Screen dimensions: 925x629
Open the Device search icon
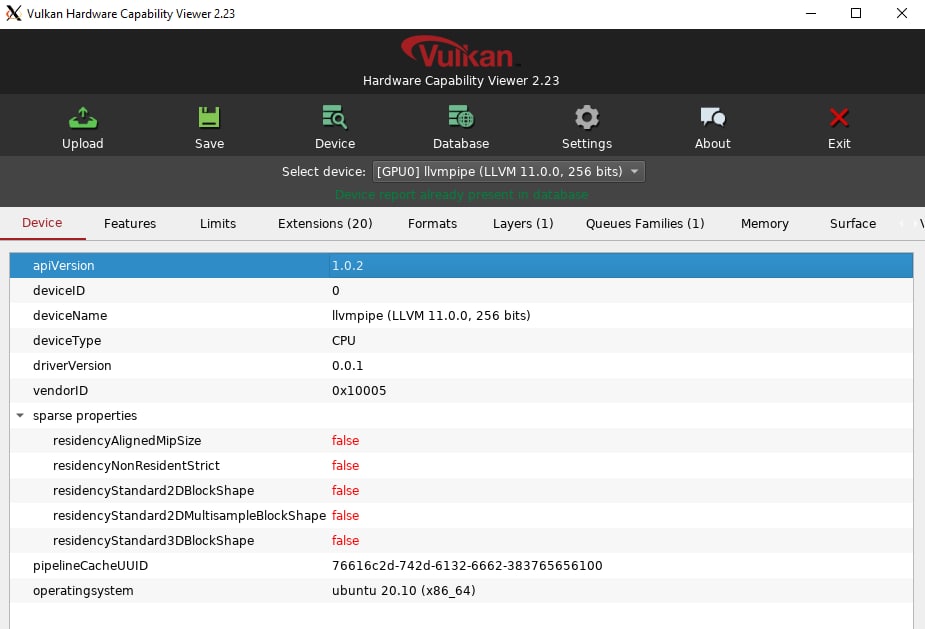[334, 117]
